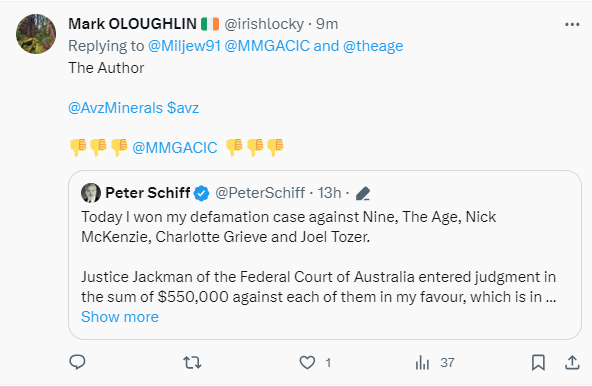This screenshot has height=386, width=592.
Task: Open the @AvzMinerals mention
Action: tap(115, 108)
